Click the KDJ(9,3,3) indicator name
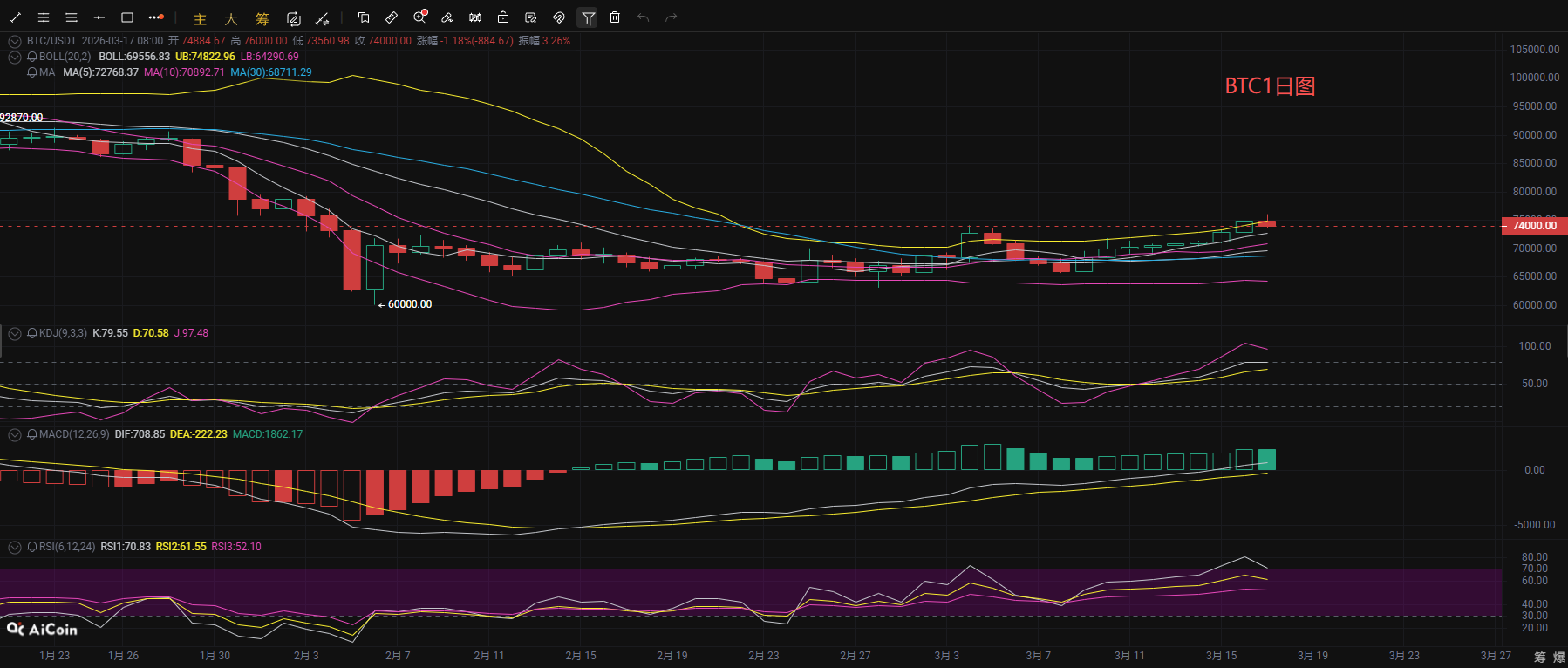The width and height of the screenshot is (1568, 668). point(63,333)
